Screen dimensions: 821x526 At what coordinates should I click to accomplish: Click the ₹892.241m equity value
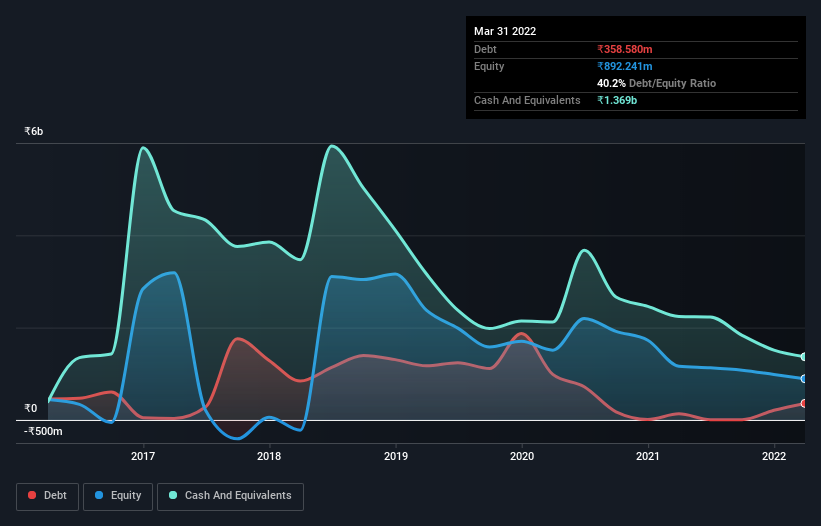tap(625, 66)
